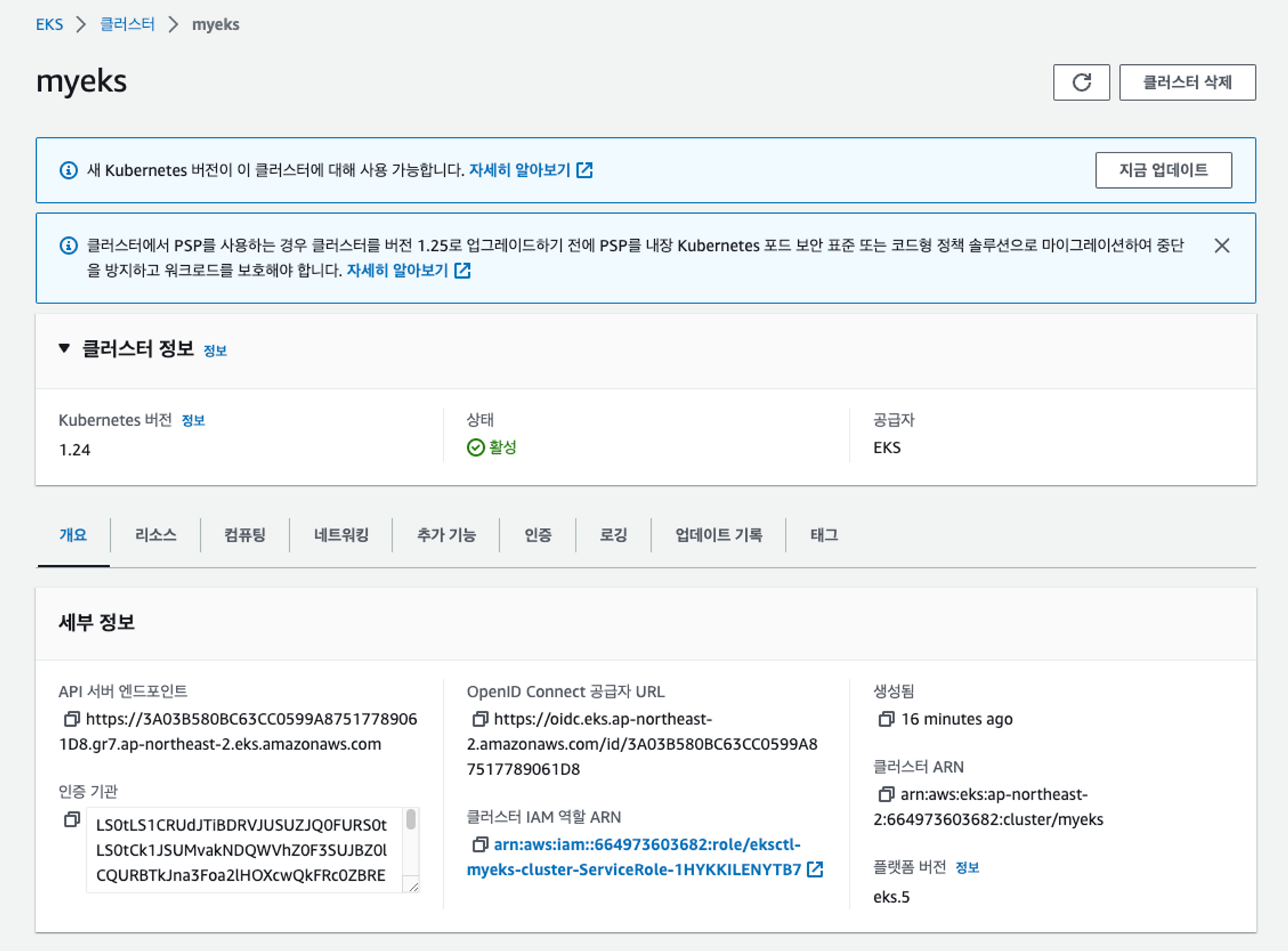
Task: Copy the OpenID Connect provider URL
Action: click(480, 719)
